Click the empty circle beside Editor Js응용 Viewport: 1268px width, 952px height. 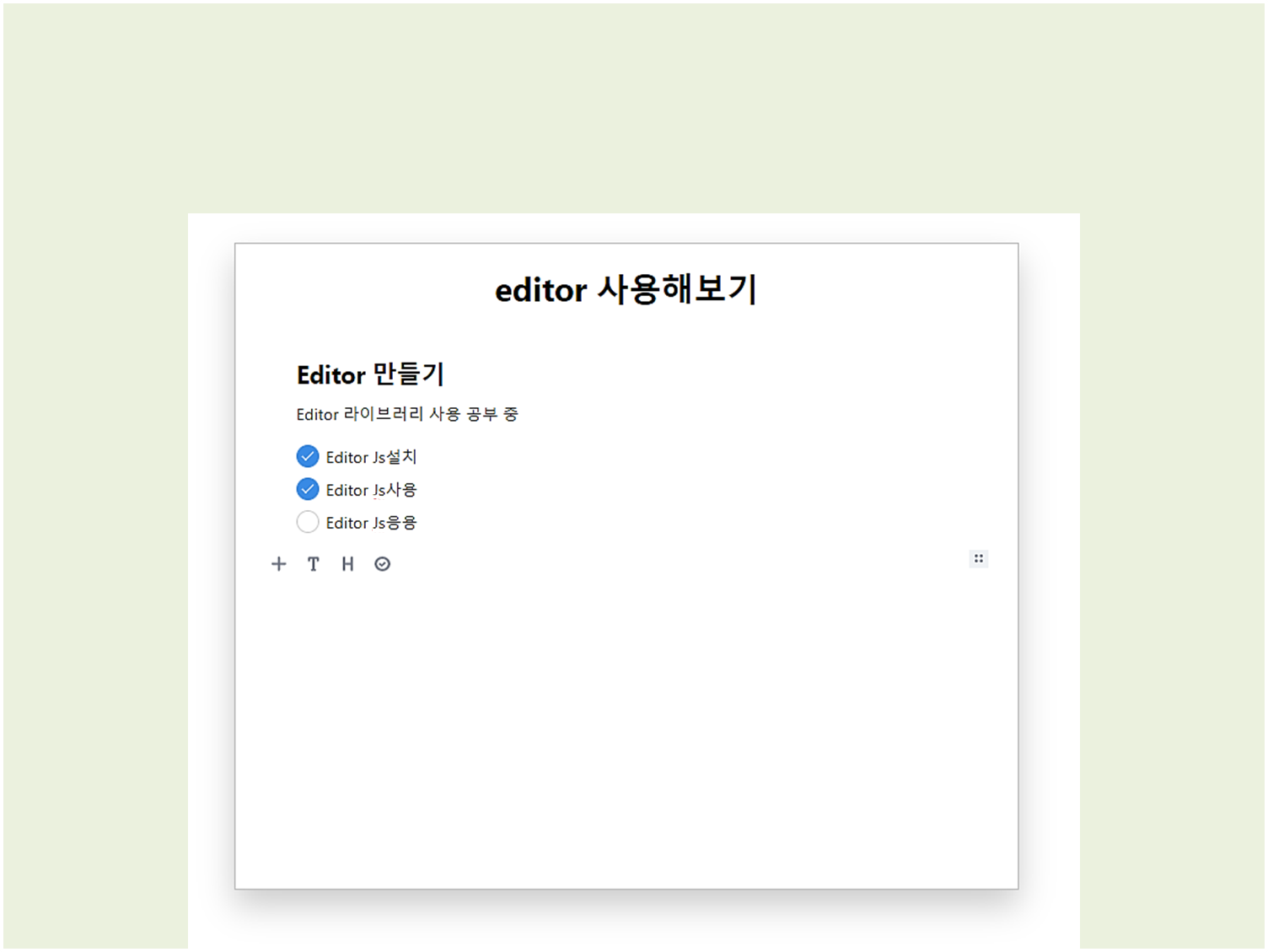pos(308,521)
